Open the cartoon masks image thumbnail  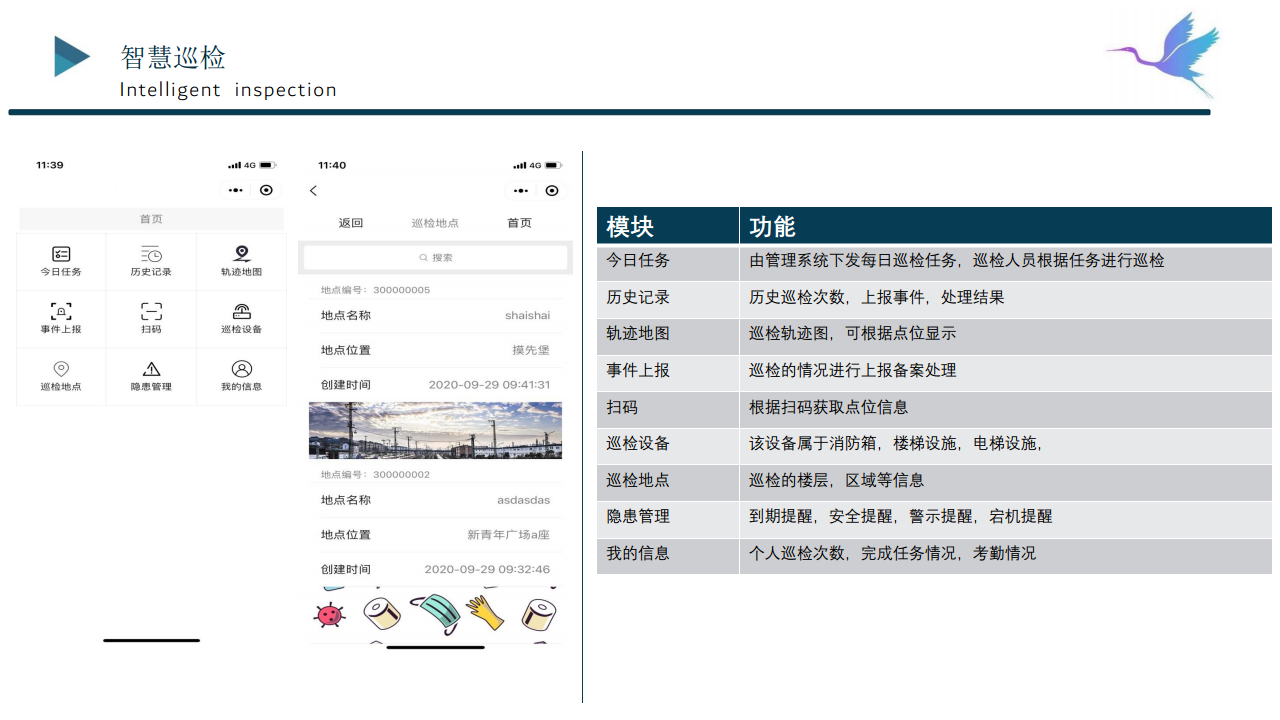[x=435, y=614]
